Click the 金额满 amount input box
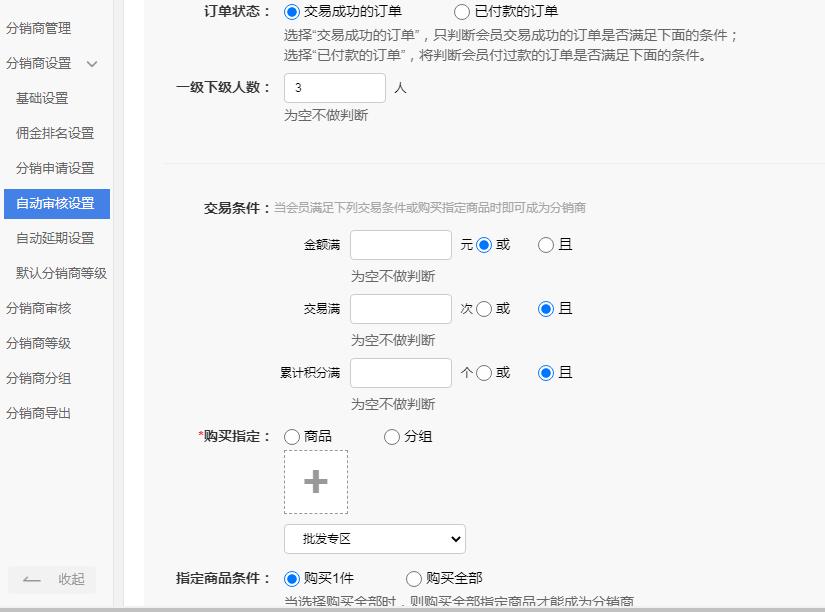Viewport: 825px width, 612px height. (400, 244)
